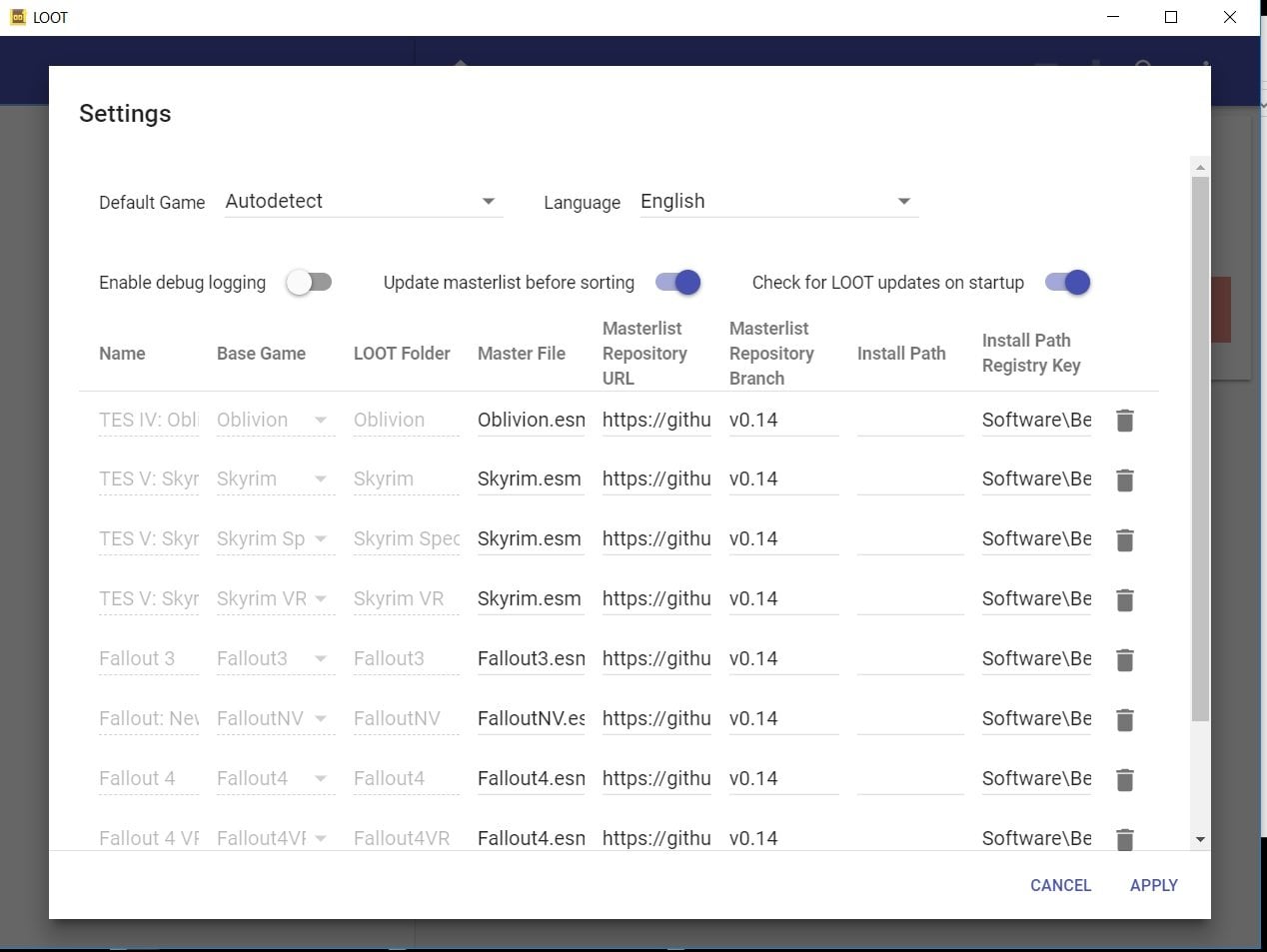Edit Oblivion repository branch v0.14
The width and height of the screenshot is (1267, 952).
click(783, 420)
